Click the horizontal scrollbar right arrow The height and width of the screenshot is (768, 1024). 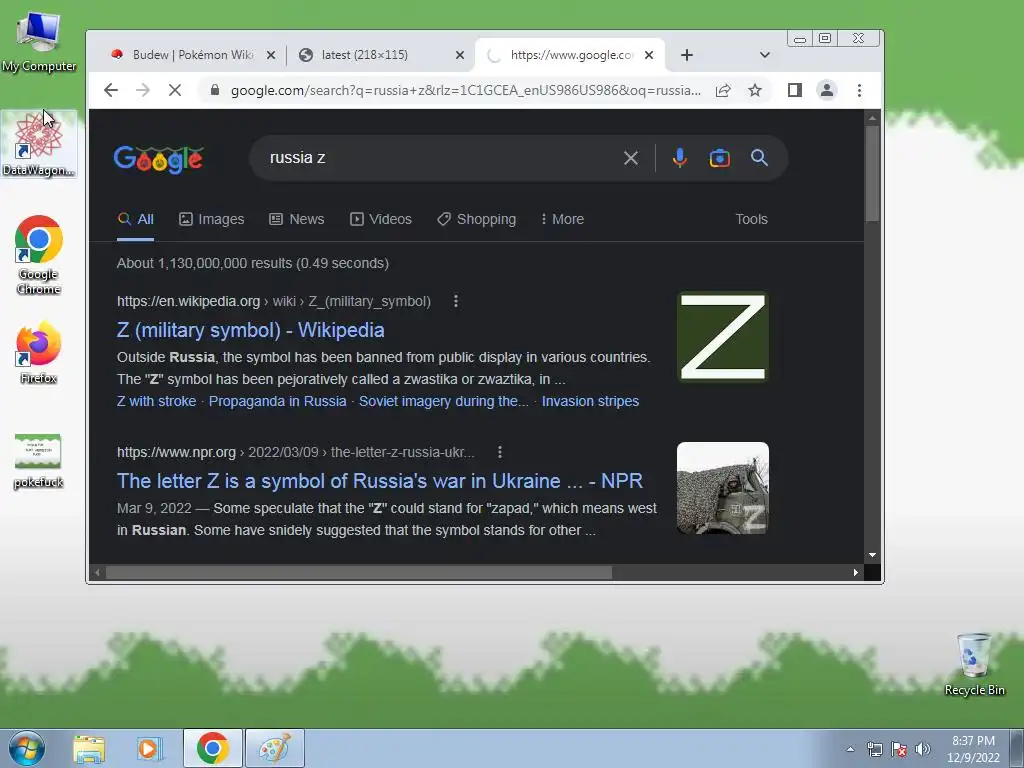(x=856, y=573)
